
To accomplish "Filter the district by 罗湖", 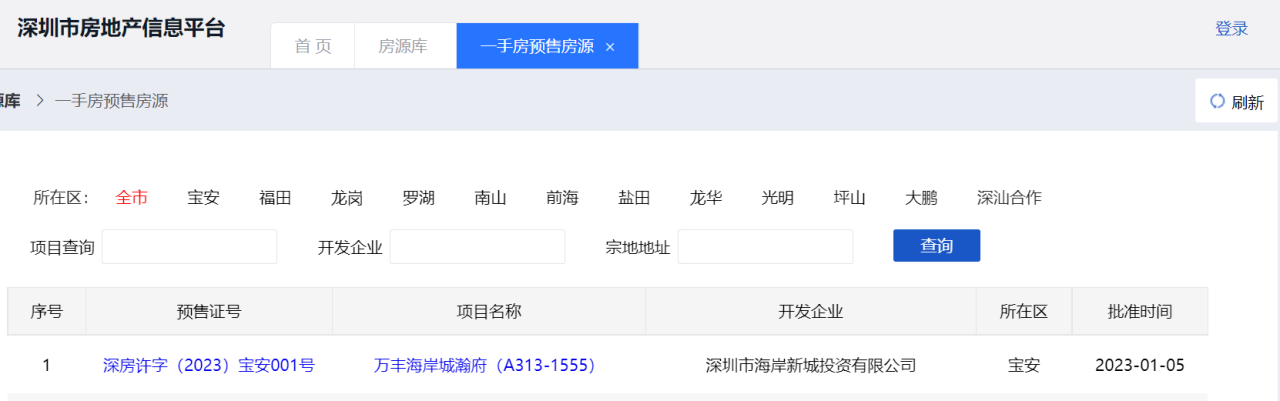I will [419, 198].
